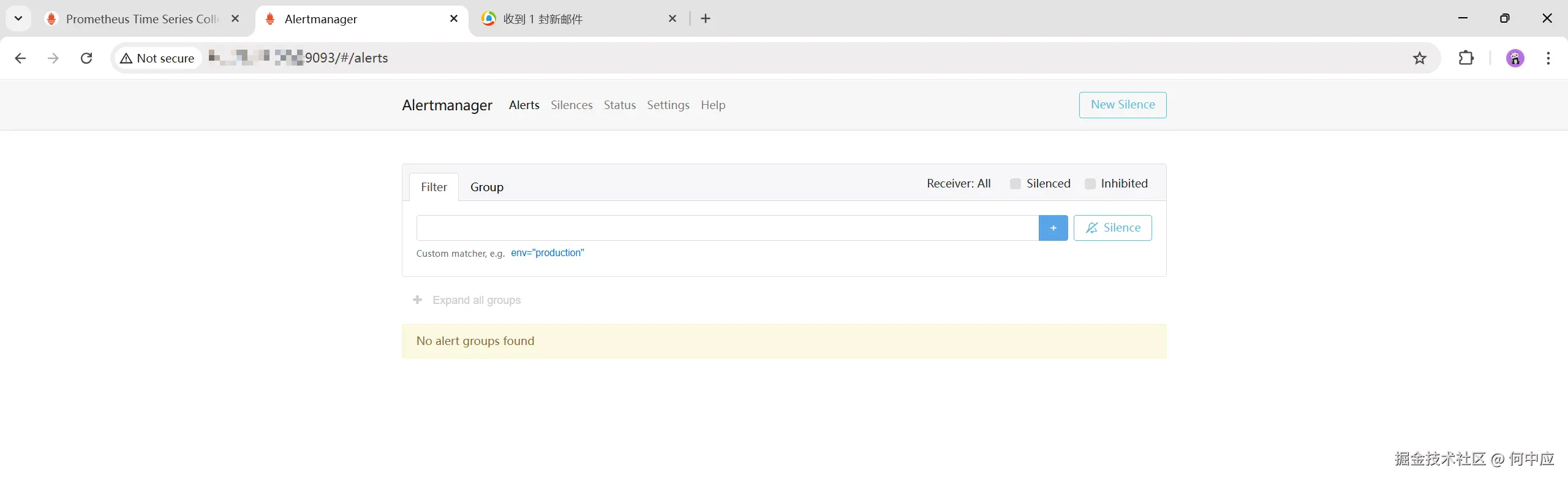The image size is (1568, 481).
Task: Select the Group tab
Action: pos(487,187)
